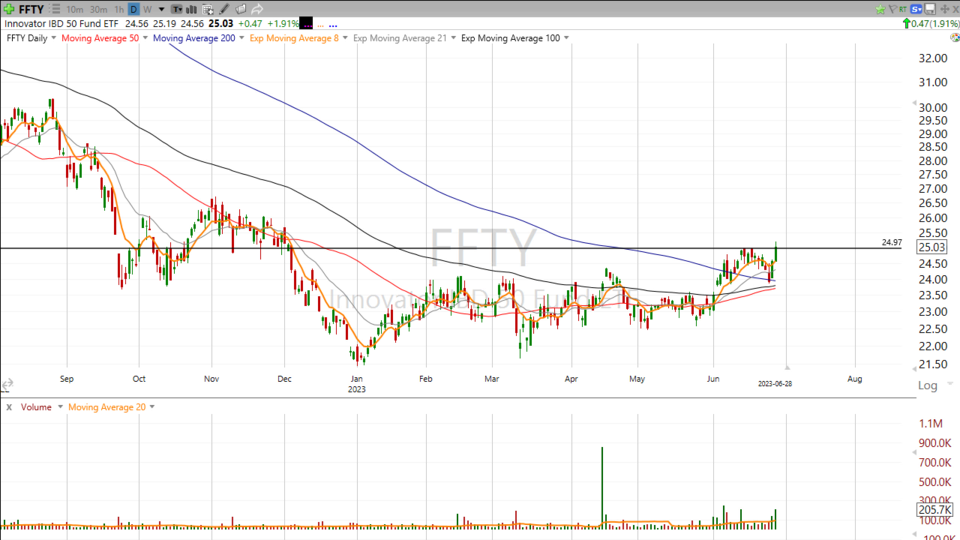Click the filter funnel icon

coord(893,9)
